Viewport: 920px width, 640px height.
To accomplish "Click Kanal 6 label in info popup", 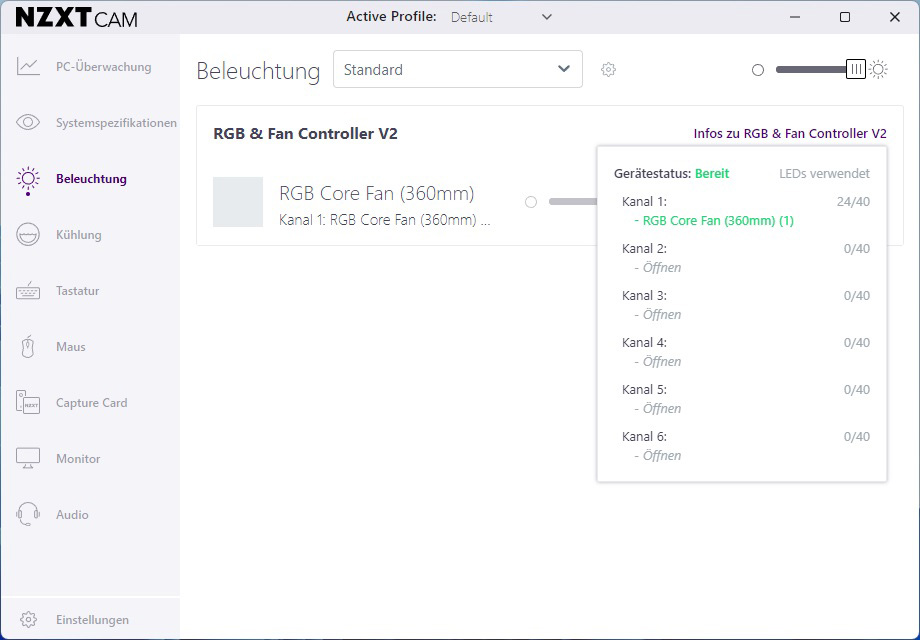I will click(x=644, y=436).
